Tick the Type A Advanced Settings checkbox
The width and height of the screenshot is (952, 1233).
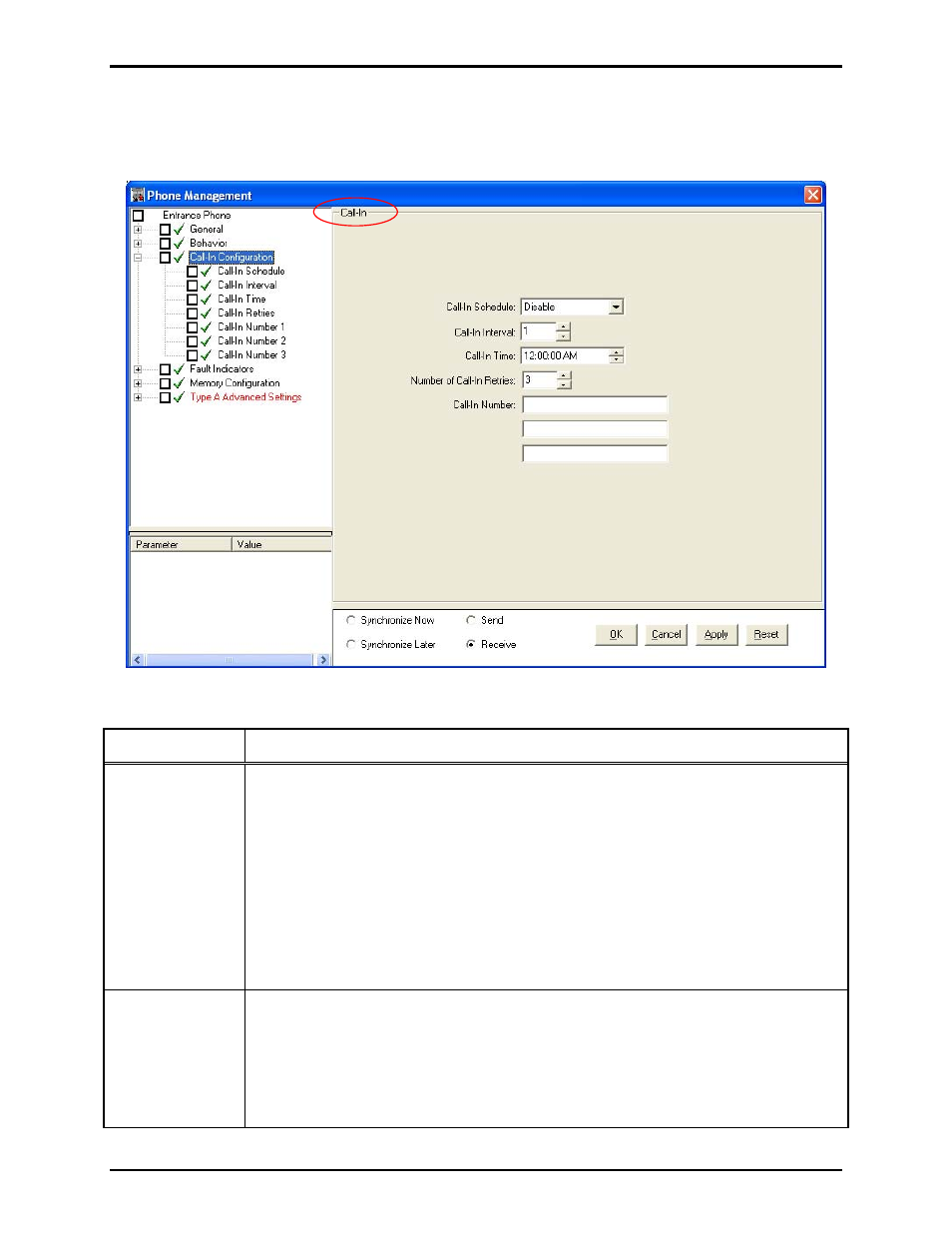pos(166,397)
